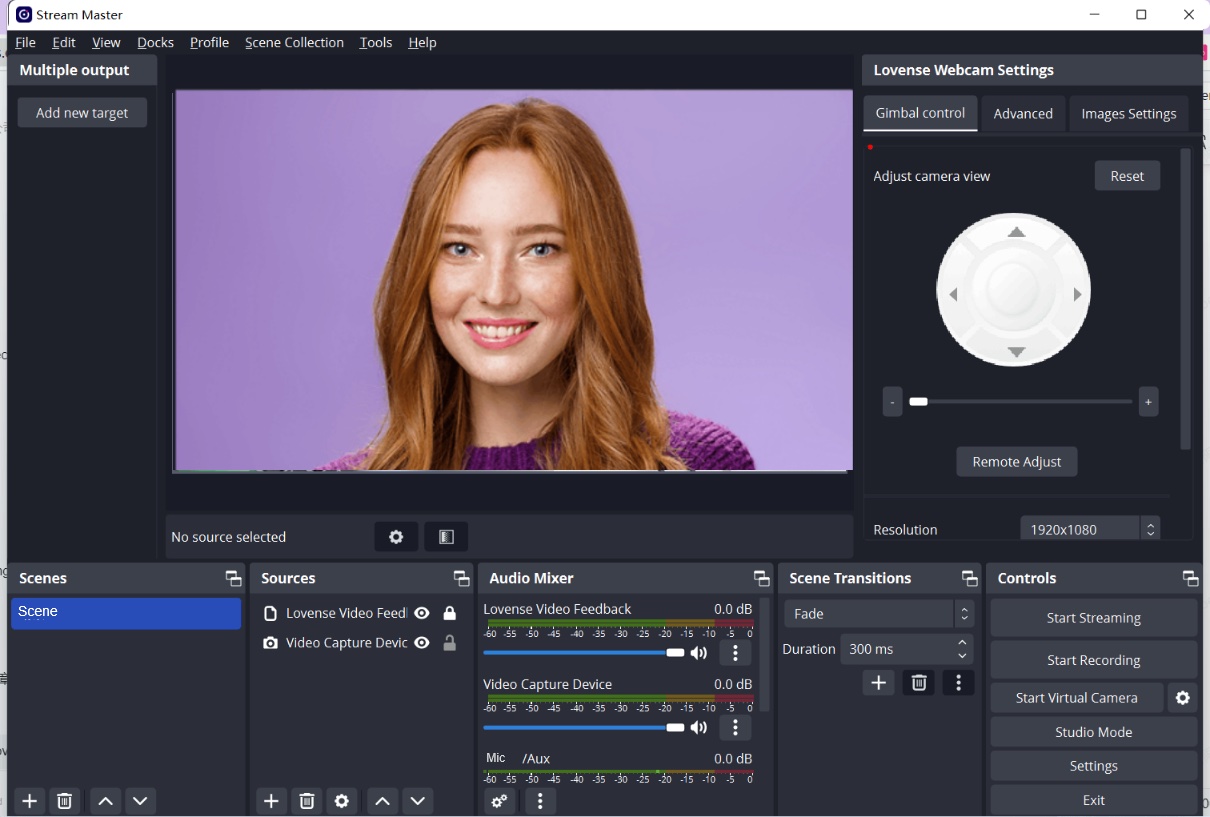Select the Scene item in Scenes list
The image size is (1210, 817).
tap(126, 613)
